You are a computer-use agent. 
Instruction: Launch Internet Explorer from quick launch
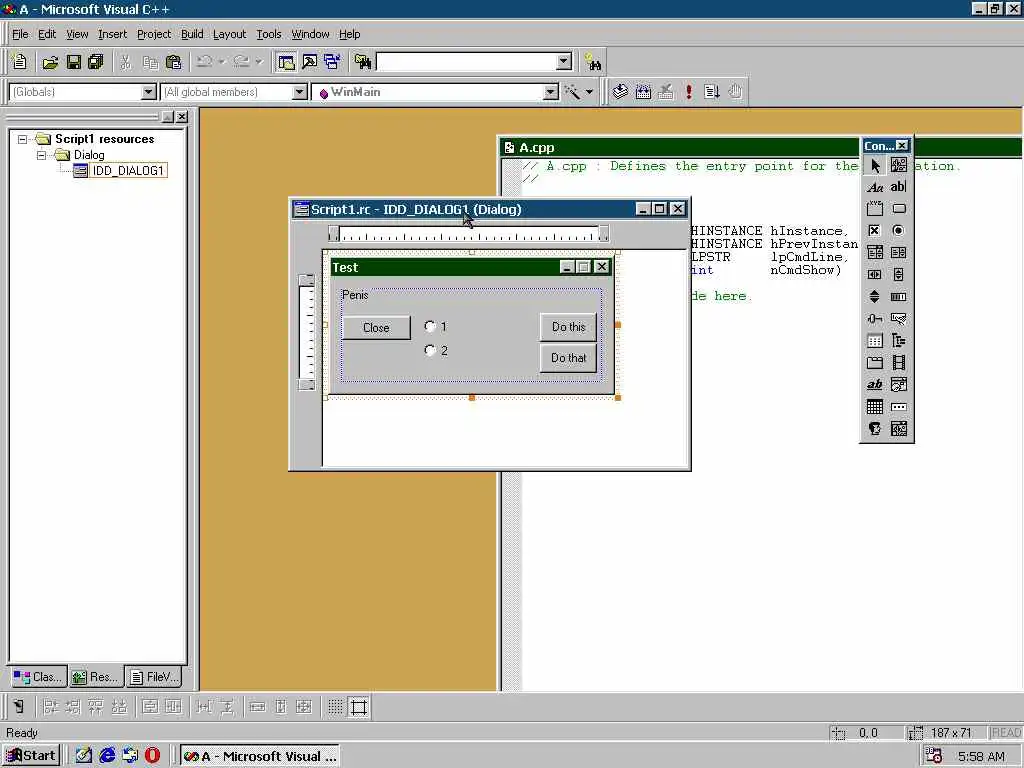click(107, 756)
